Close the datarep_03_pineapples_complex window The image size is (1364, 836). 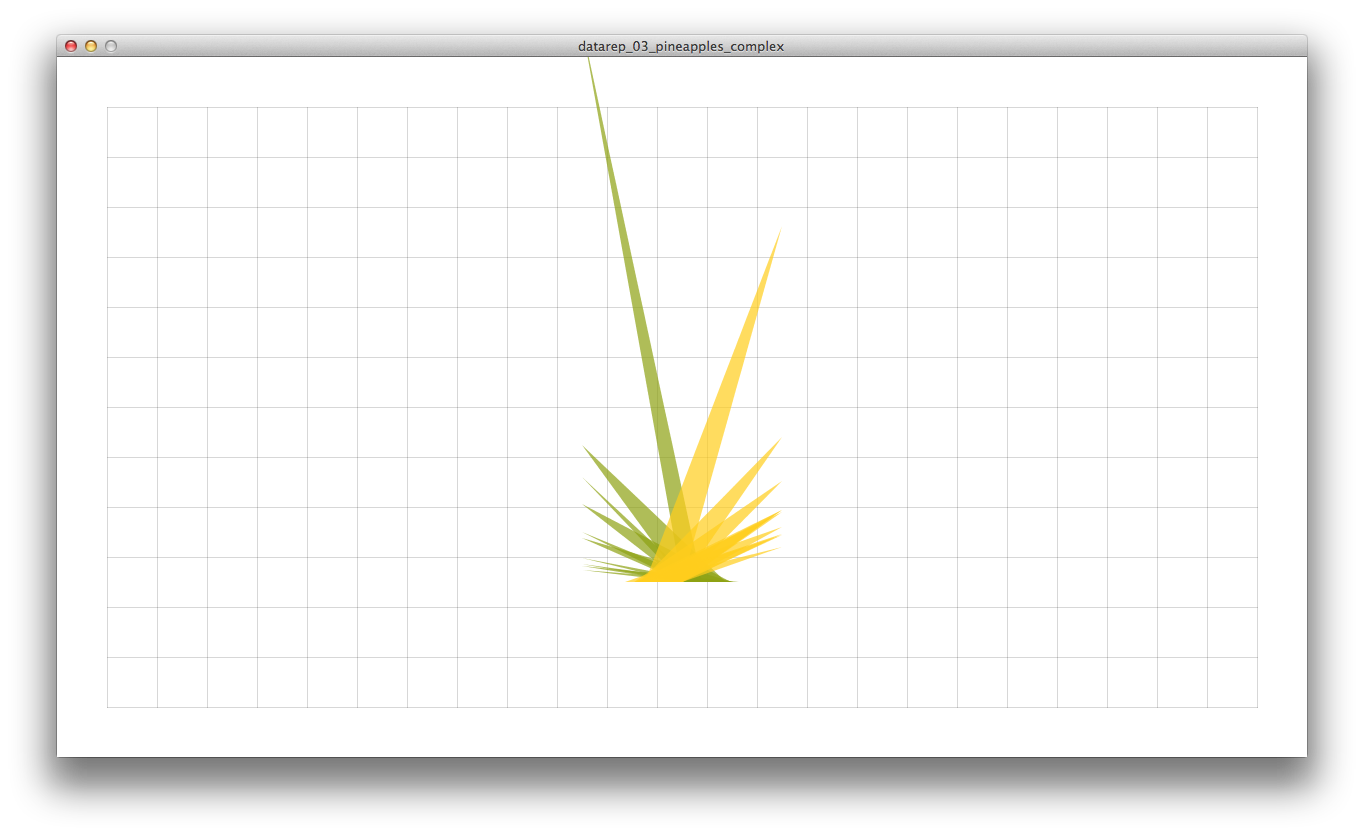[x=71, y=46]
